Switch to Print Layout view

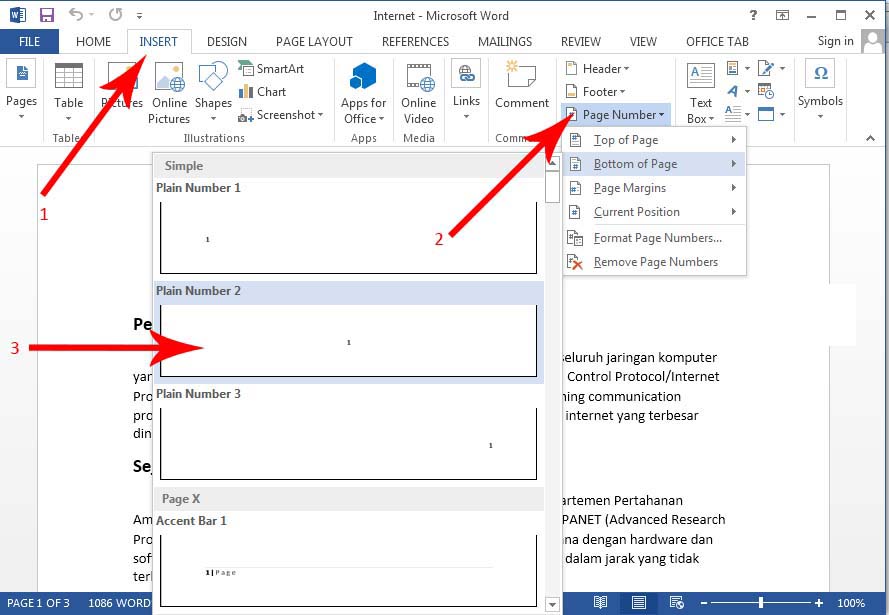[x=638, y=603]
